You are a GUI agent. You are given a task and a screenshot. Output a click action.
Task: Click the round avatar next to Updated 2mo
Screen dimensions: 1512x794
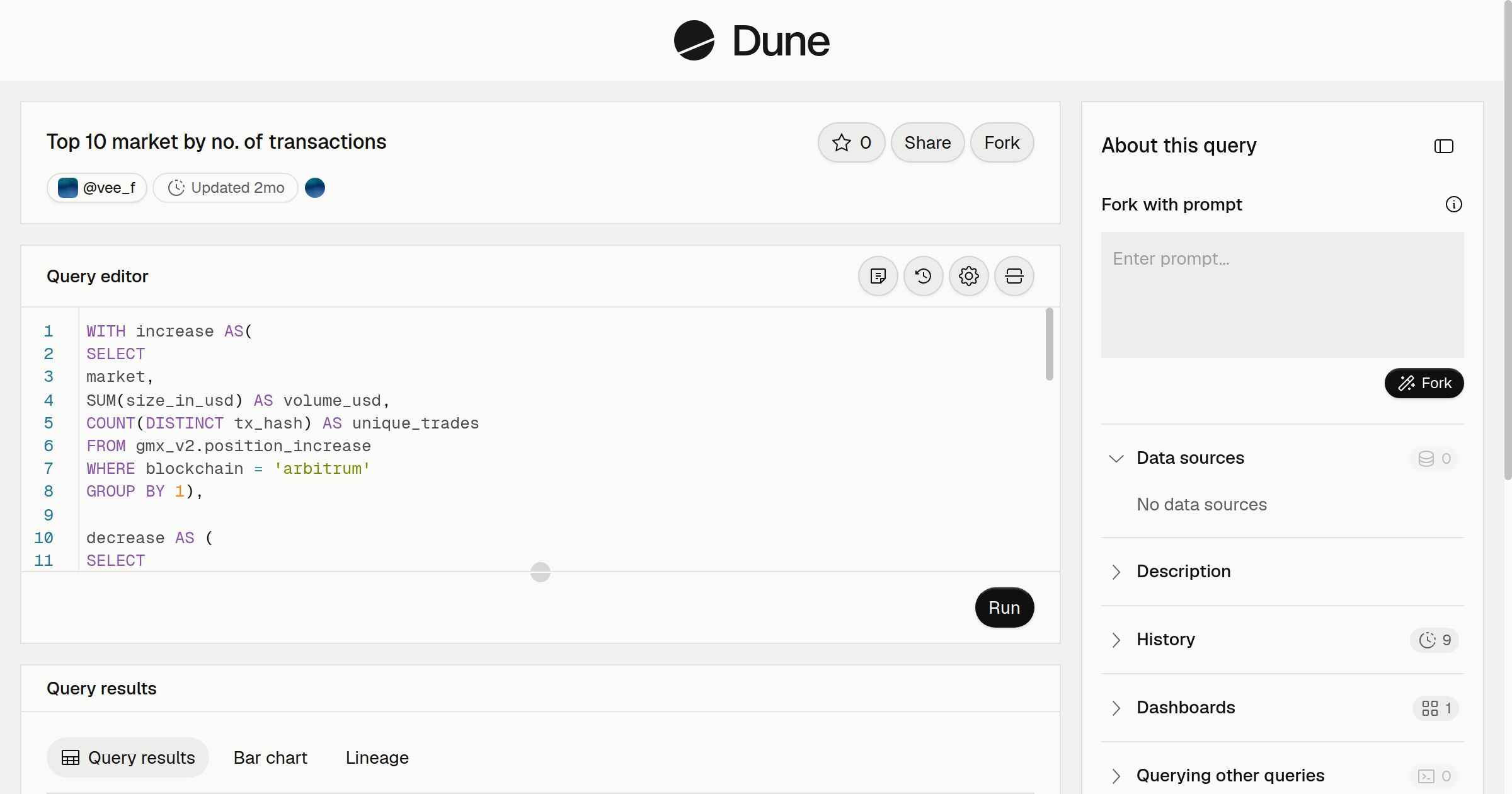tap(314, 188)
